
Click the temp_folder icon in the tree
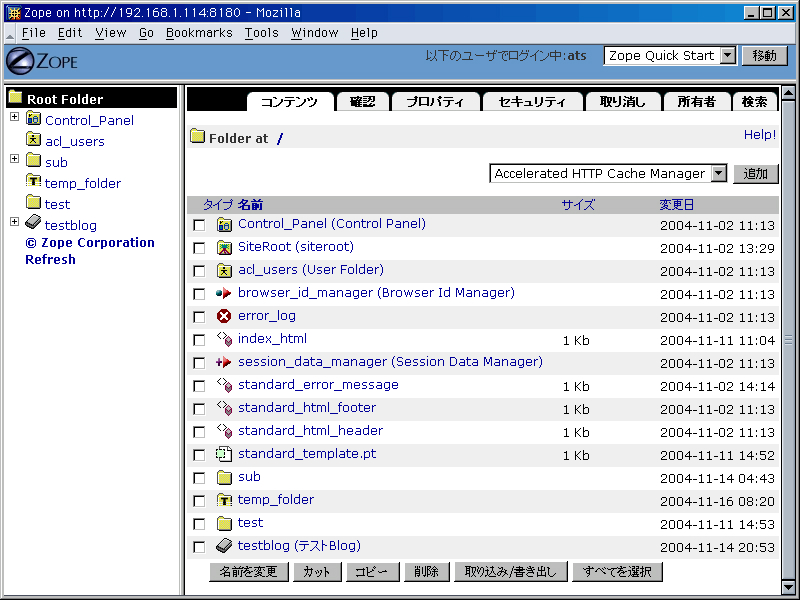pyautogui.click(x=34, y=181)
